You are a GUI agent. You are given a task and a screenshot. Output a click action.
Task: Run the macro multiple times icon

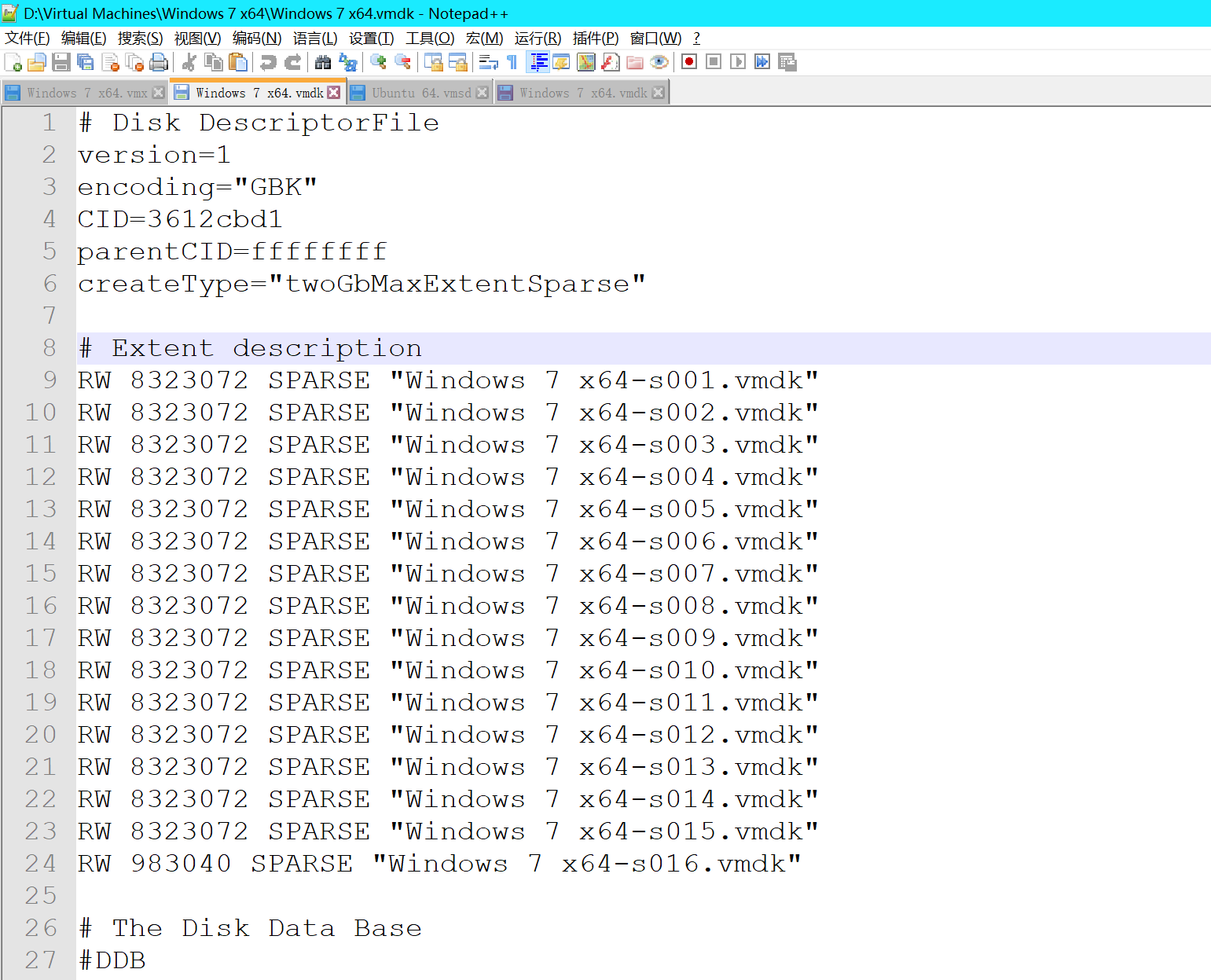762,62
